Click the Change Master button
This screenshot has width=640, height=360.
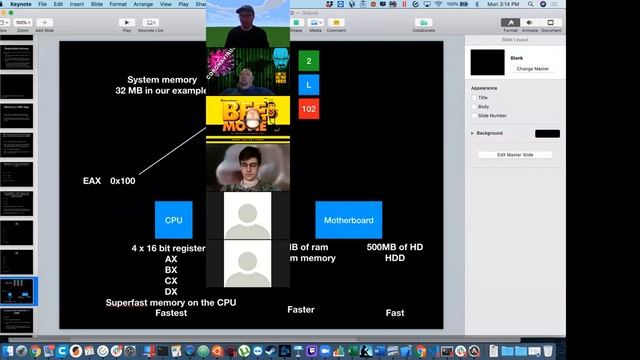click(x=533, y=69)
